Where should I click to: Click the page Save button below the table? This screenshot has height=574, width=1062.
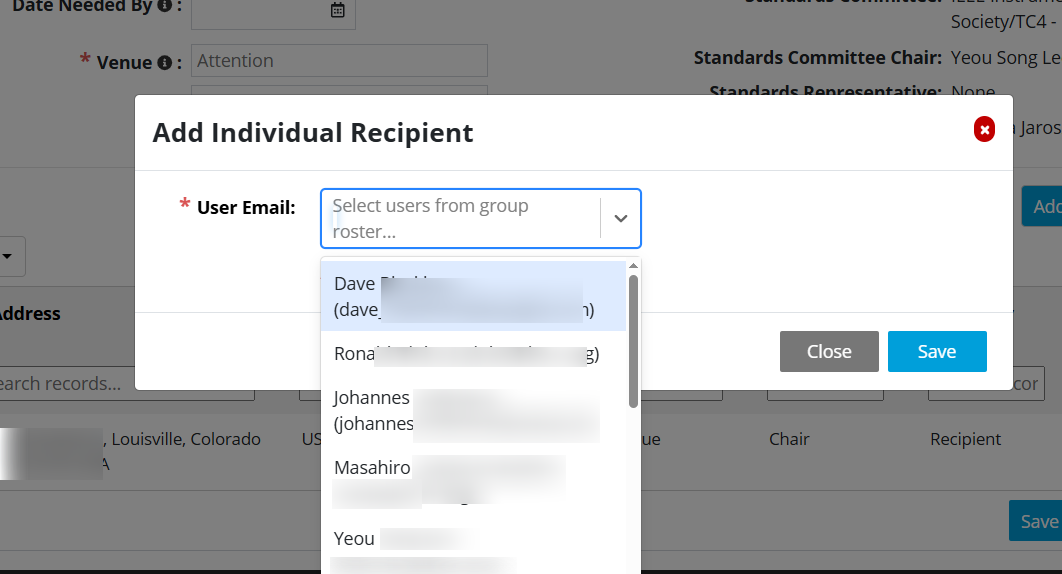click(x=1037, y=521)
